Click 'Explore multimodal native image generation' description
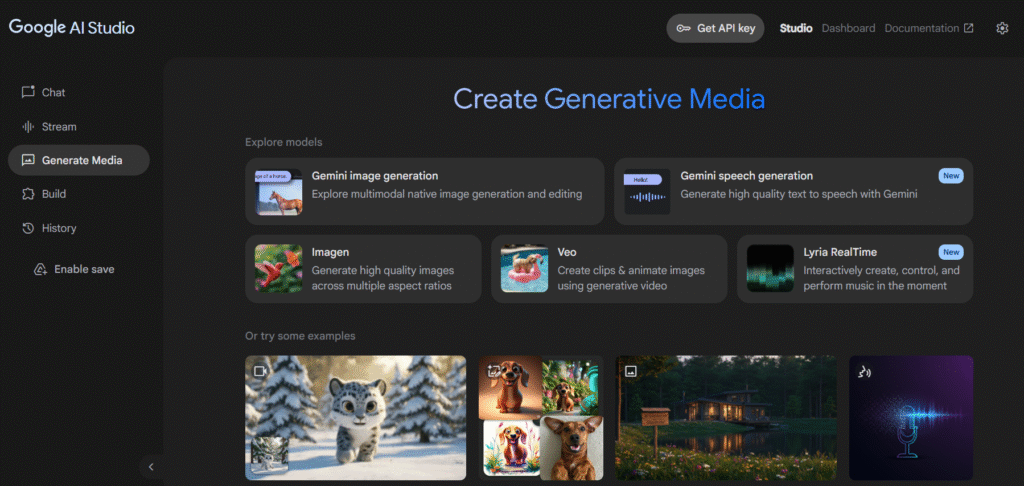 [x=447, y=194]
